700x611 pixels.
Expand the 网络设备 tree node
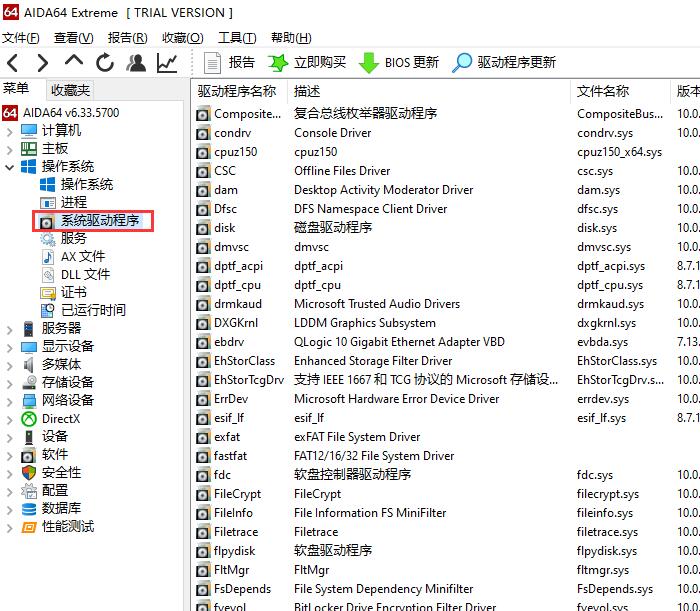(x=9, y=401)
